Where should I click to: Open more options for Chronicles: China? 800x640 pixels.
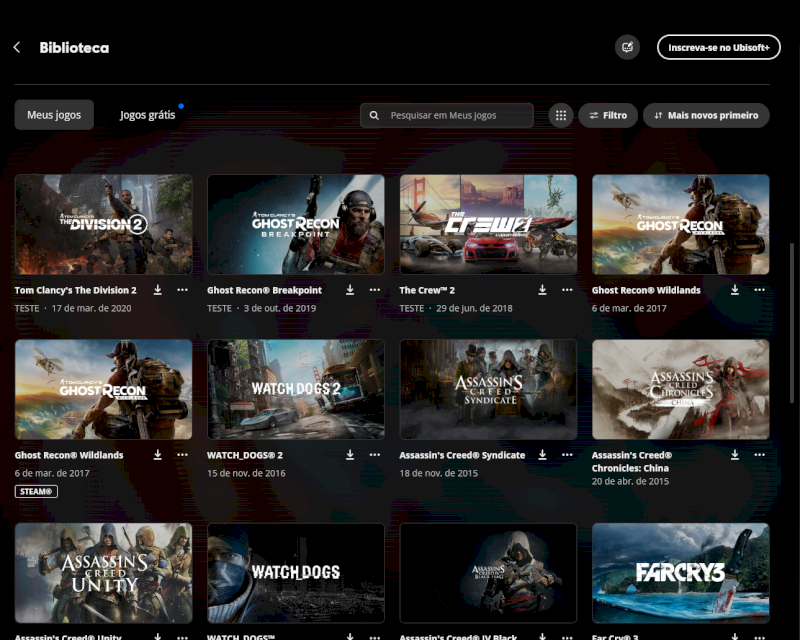click(x=759, y=455)
